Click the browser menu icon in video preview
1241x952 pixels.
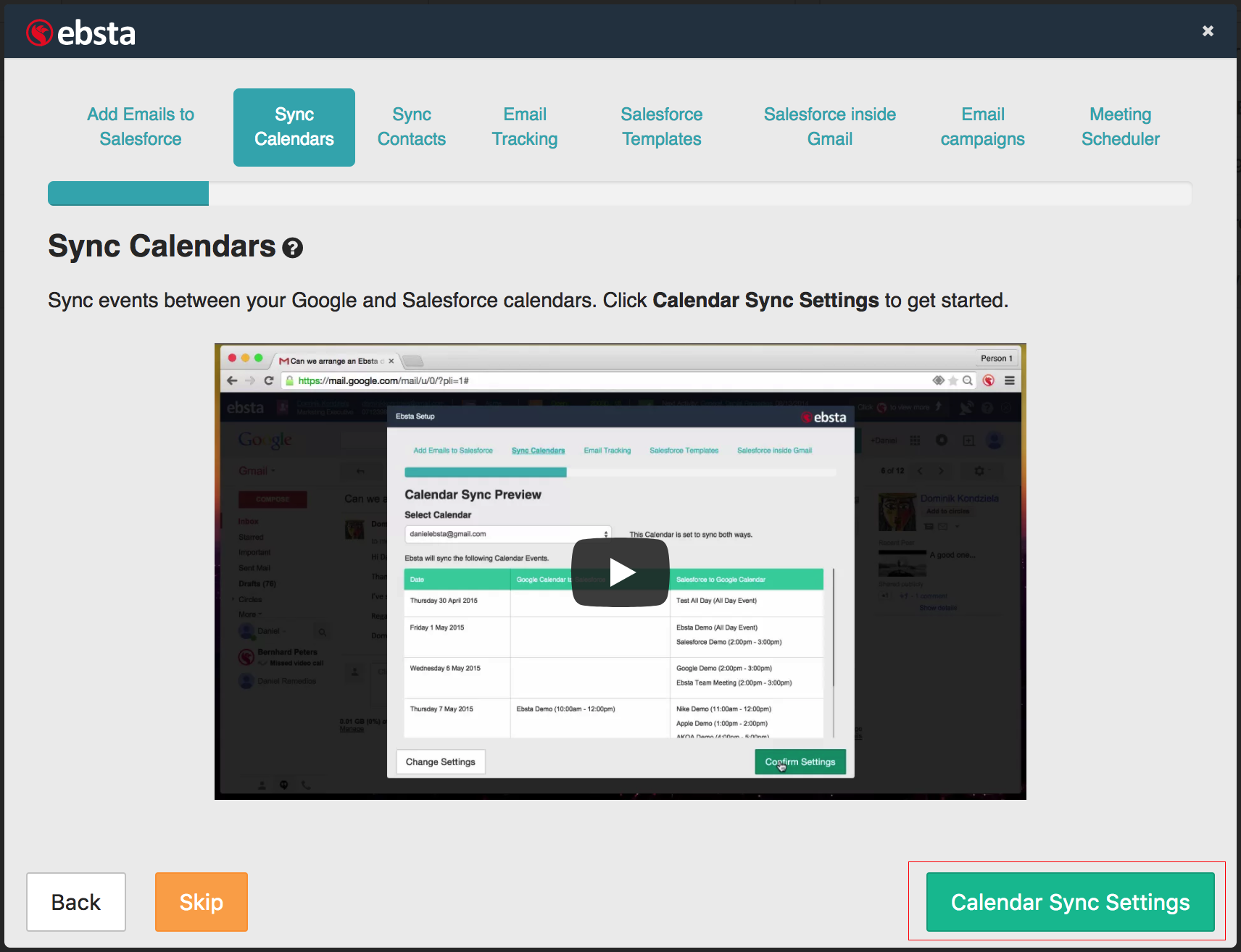[x=1009, y=380]
